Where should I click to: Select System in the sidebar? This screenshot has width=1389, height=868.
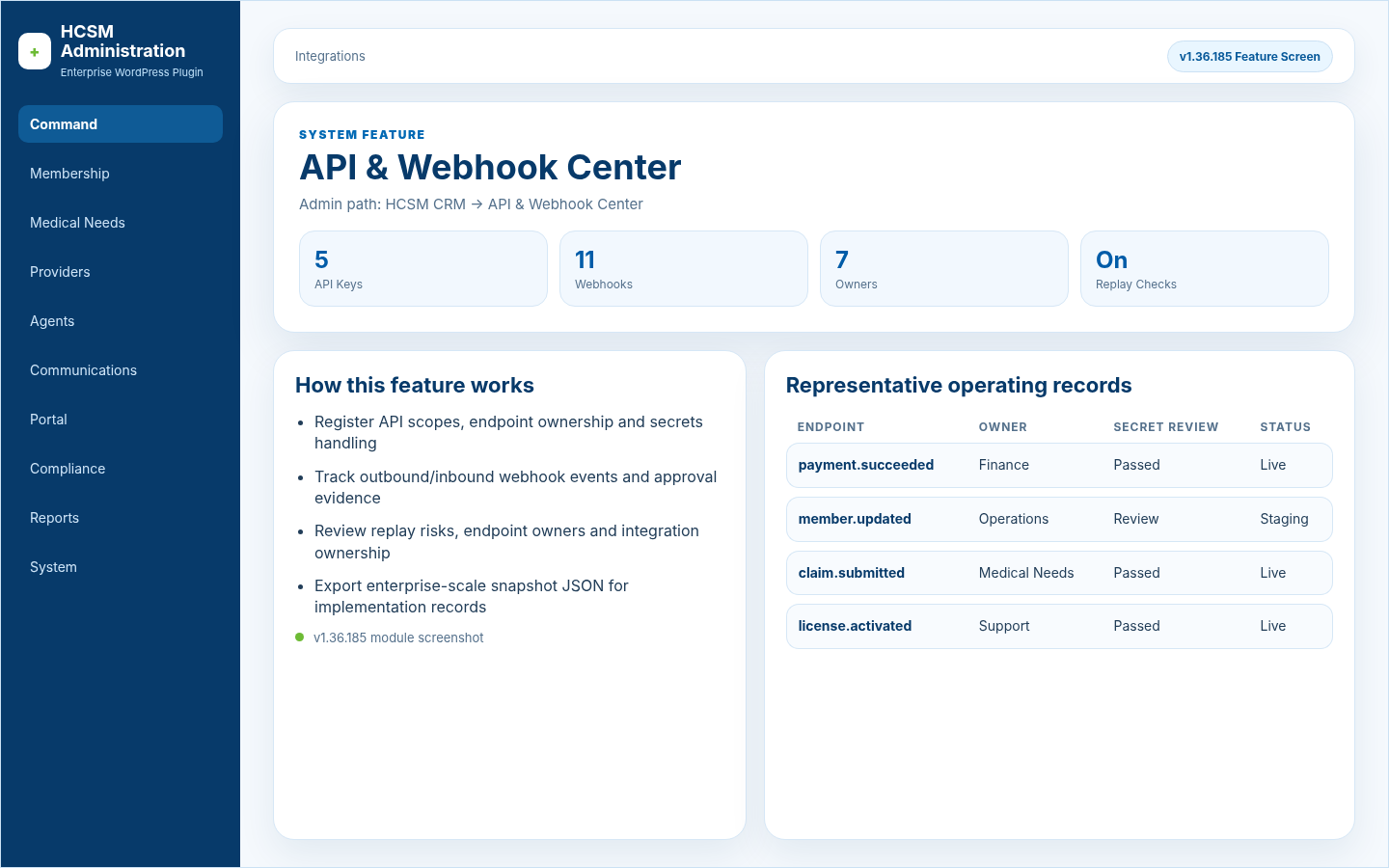click(121, 567)
